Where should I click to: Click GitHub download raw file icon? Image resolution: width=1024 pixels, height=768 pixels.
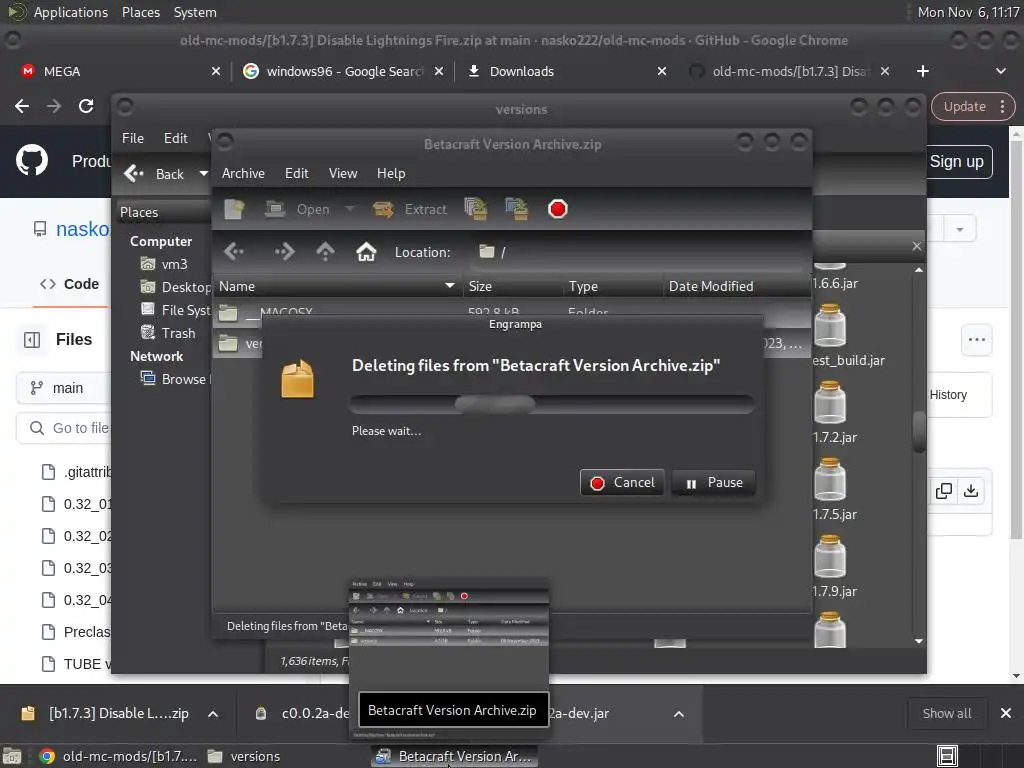[971, 491]
